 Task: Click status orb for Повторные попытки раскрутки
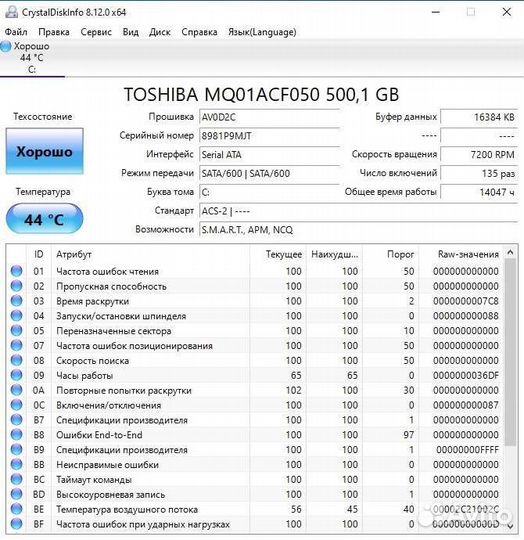tap(16, 390)
